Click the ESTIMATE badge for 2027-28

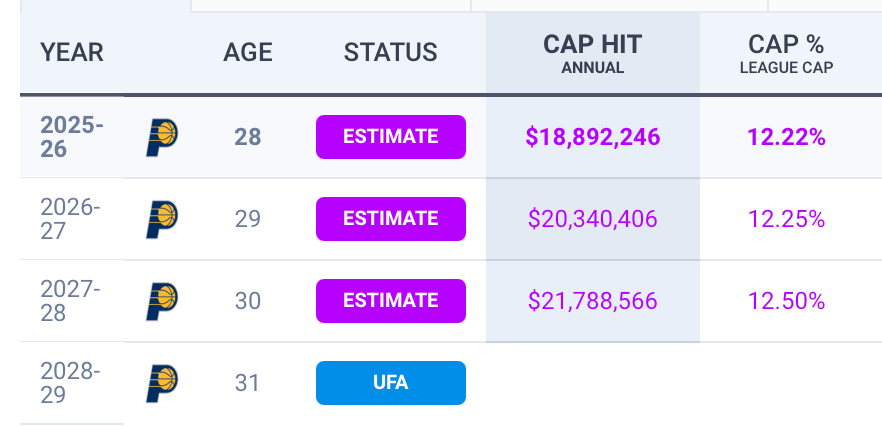coord(391,301)
